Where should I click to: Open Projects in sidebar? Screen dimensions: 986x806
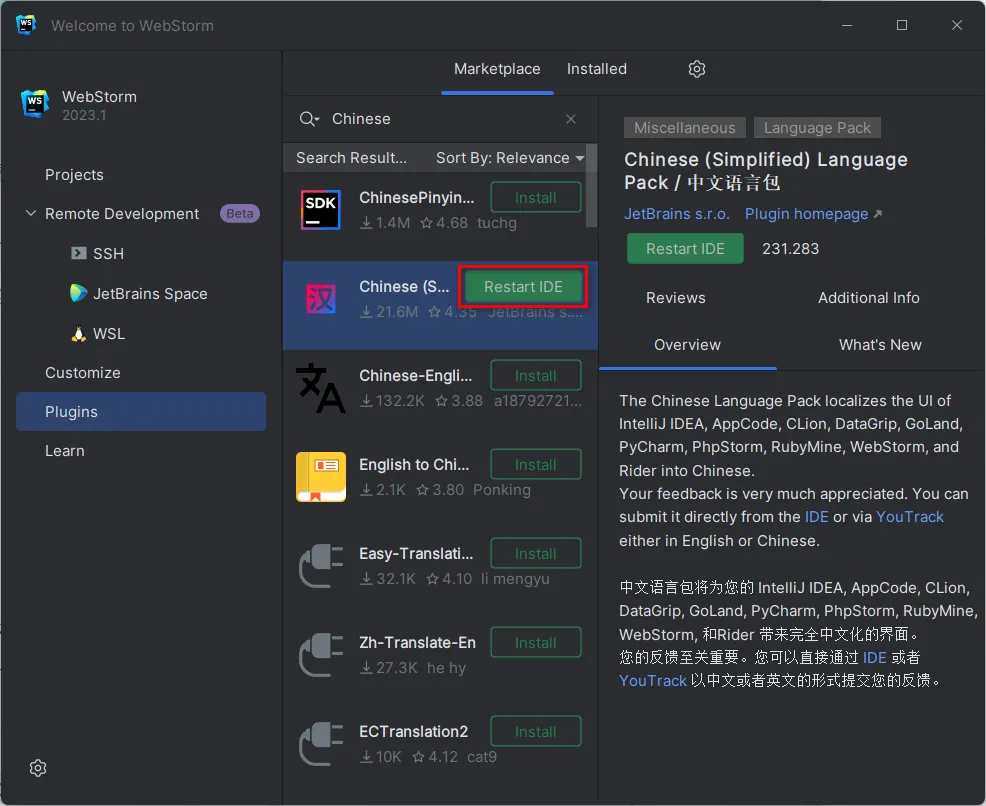(x=74, y=175)
